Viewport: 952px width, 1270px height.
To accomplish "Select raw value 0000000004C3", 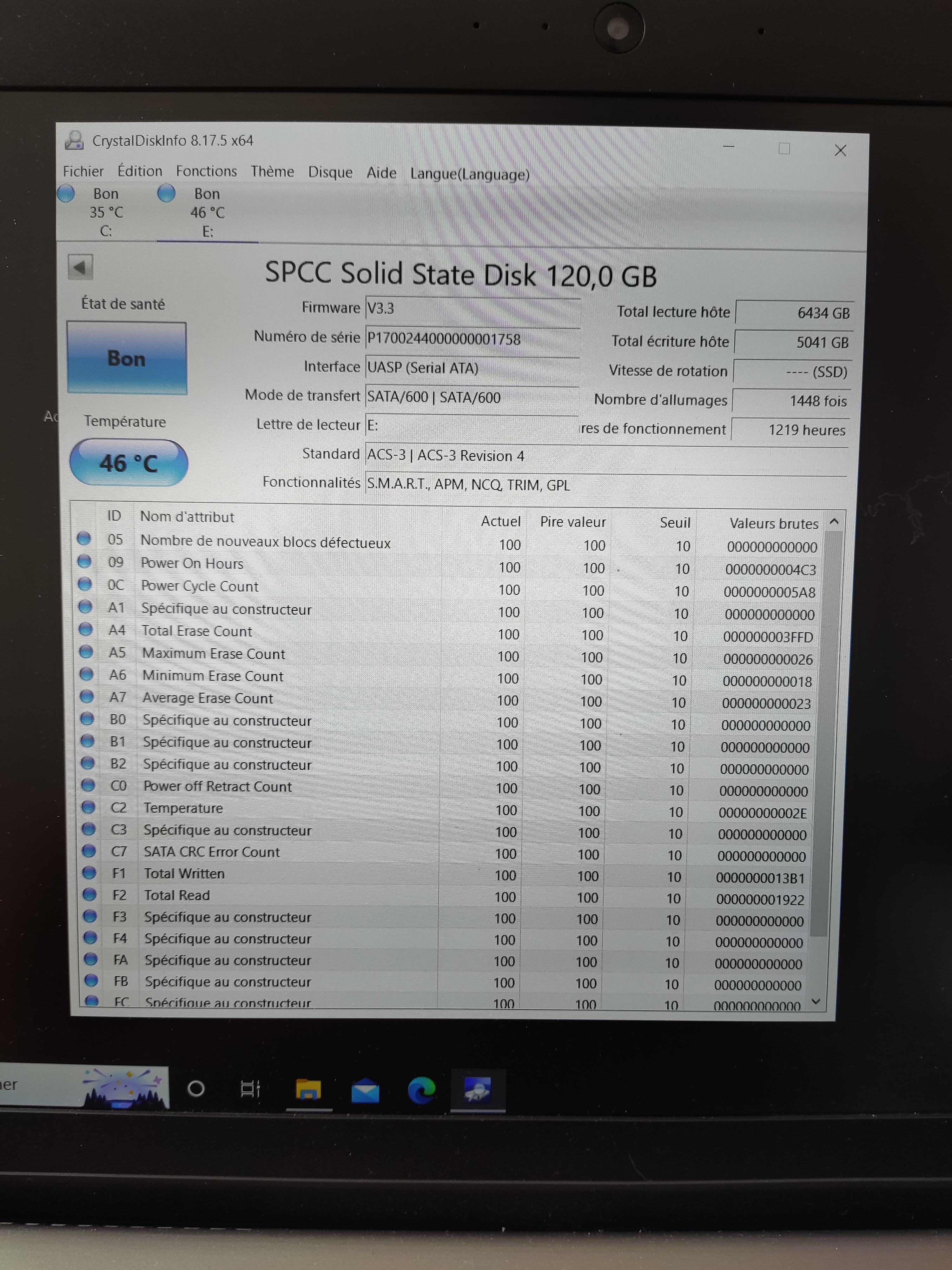I will coord(770,570).
